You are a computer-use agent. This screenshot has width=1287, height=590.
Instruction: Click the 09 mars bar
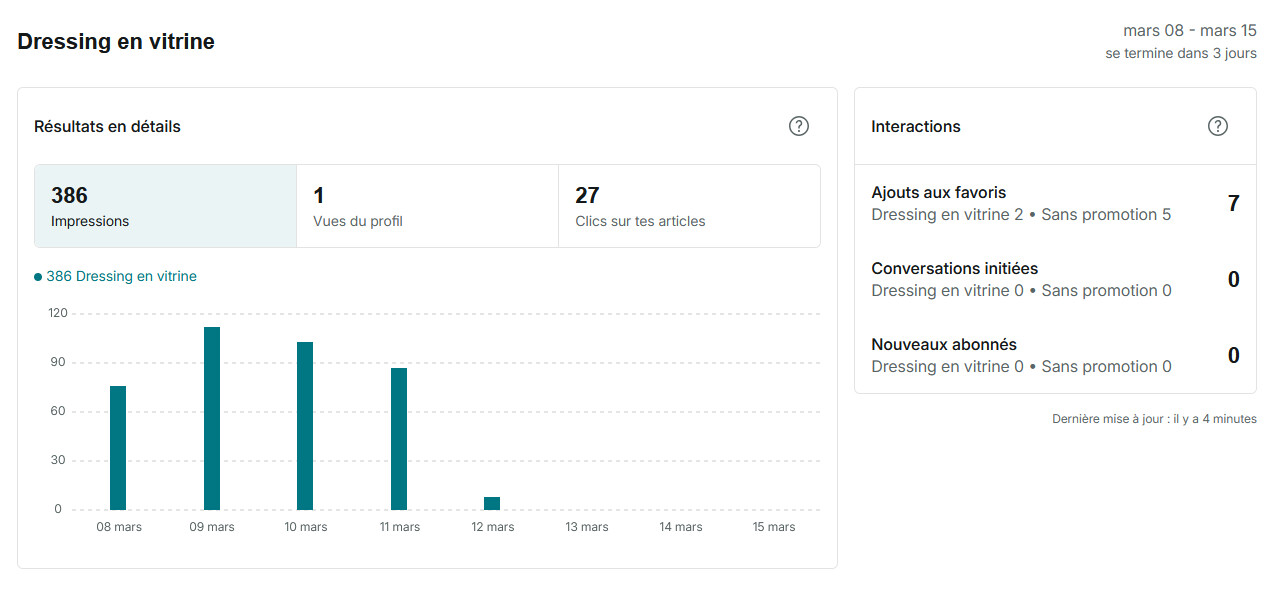point(212,419)
